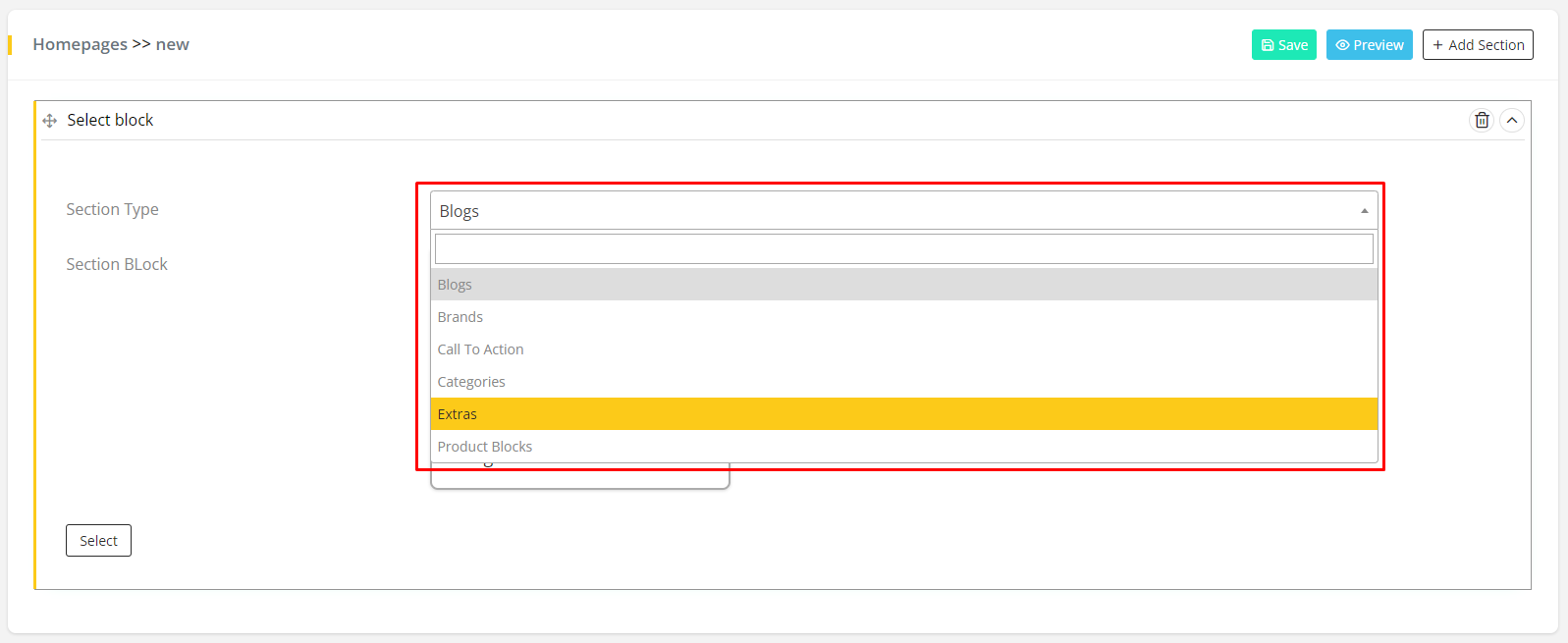Collapse the Select block panel with chevron

tap(1512, 120)
